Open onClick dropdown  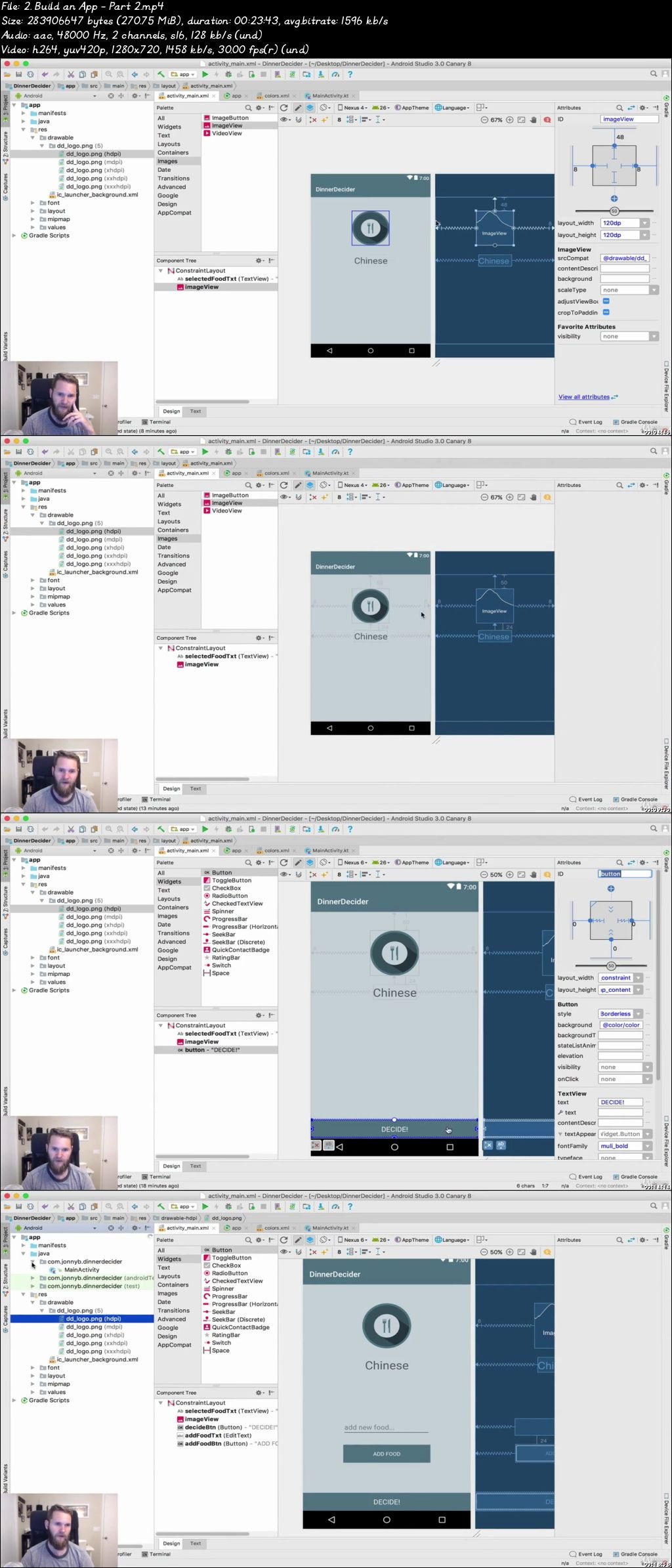coord(647,1079)
